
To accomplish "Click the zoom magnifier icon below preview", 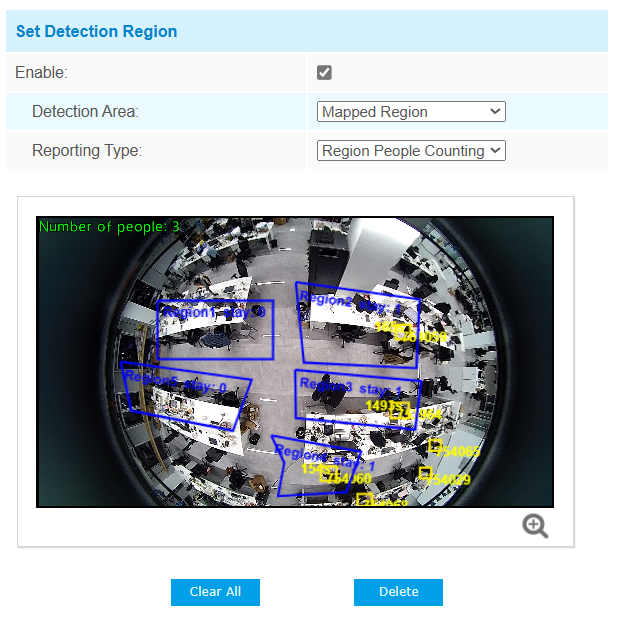I will (x=535, y=527).
